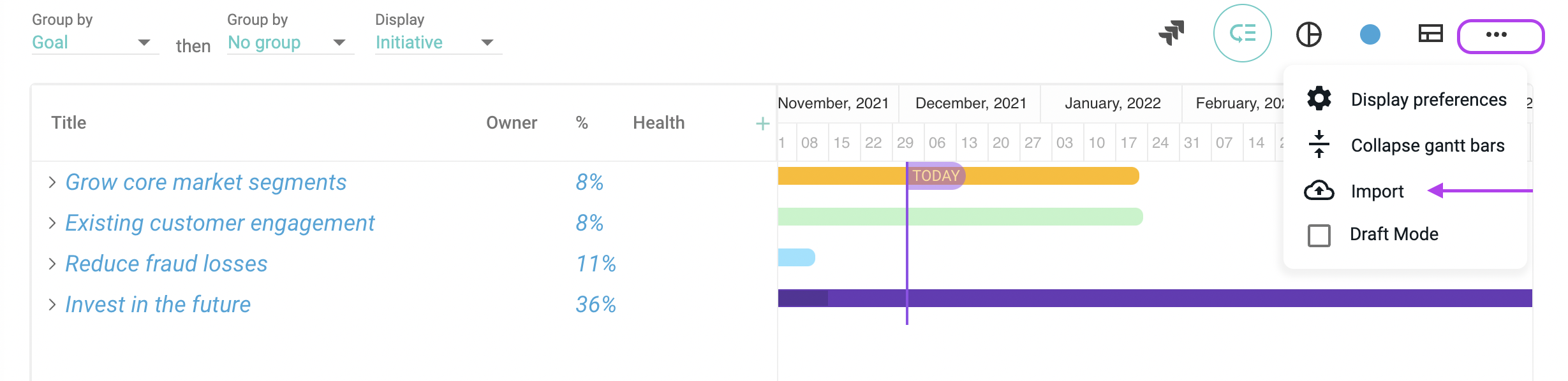Open the No group dropdown
This screenshot has height=381, width=1568.
(290, 42)
